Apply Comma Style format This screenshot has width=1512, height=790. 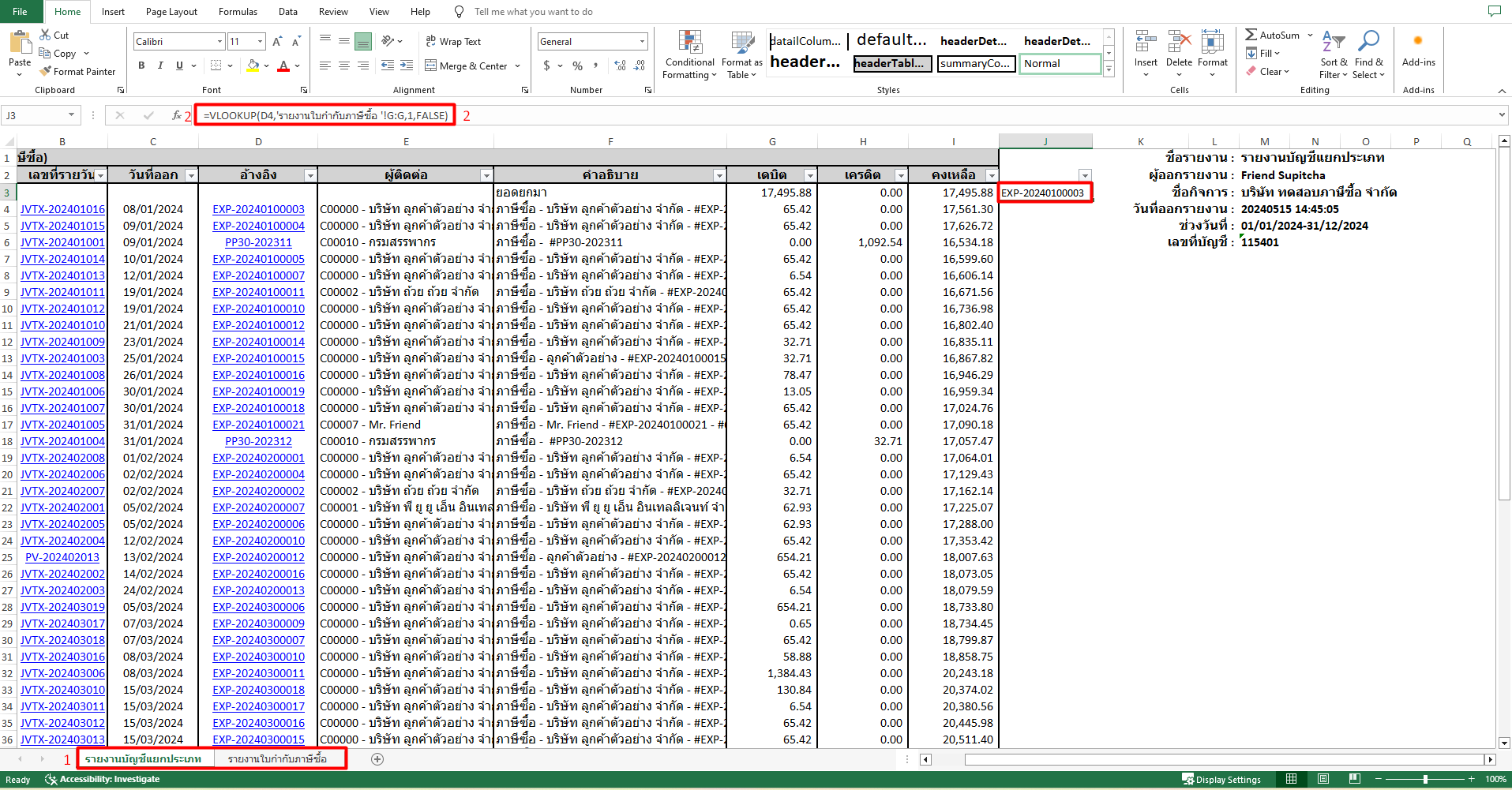coord(596,66)
